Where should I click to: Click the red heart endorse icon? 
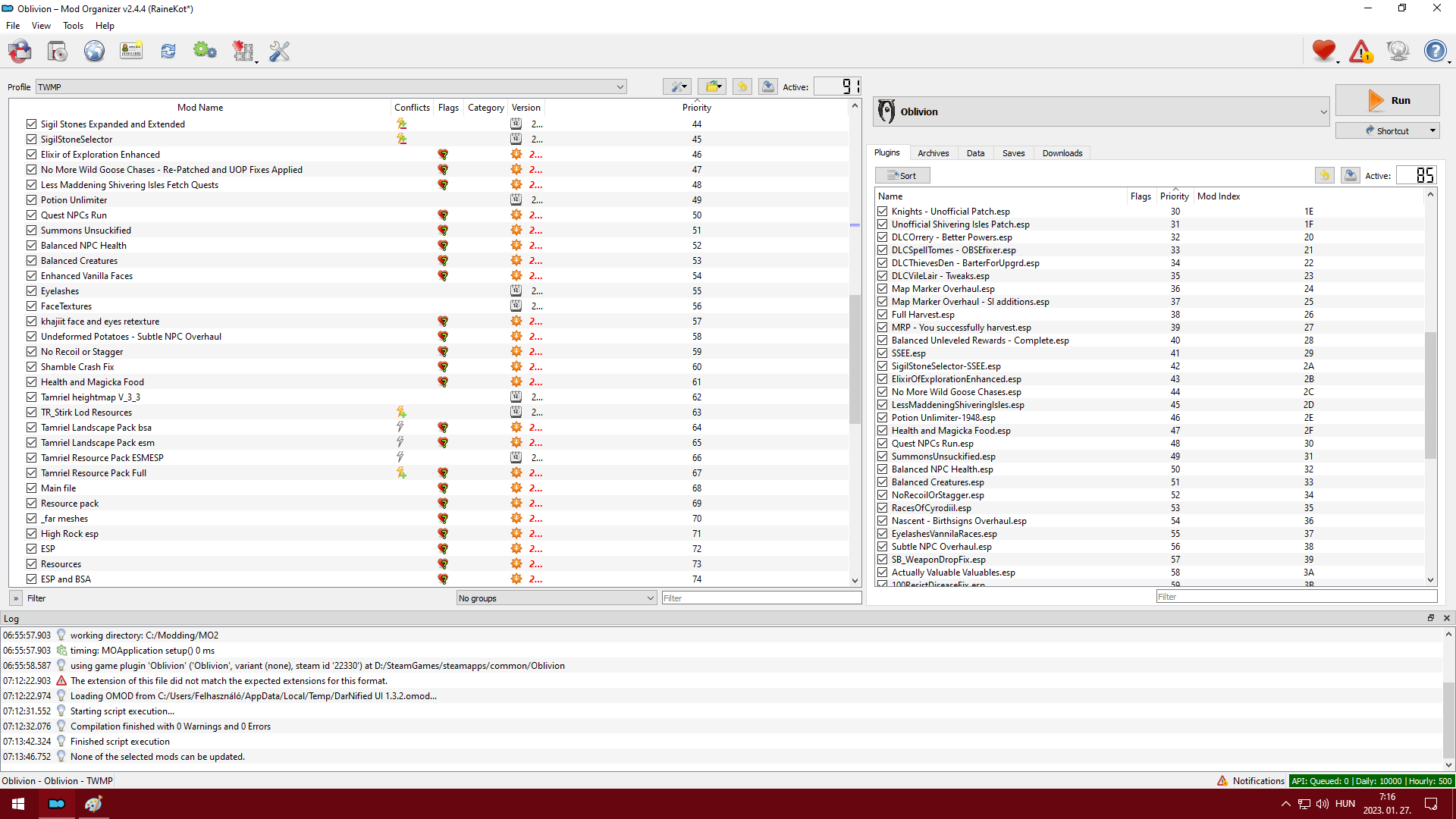pyautogui.click(x=1324, y=51)
